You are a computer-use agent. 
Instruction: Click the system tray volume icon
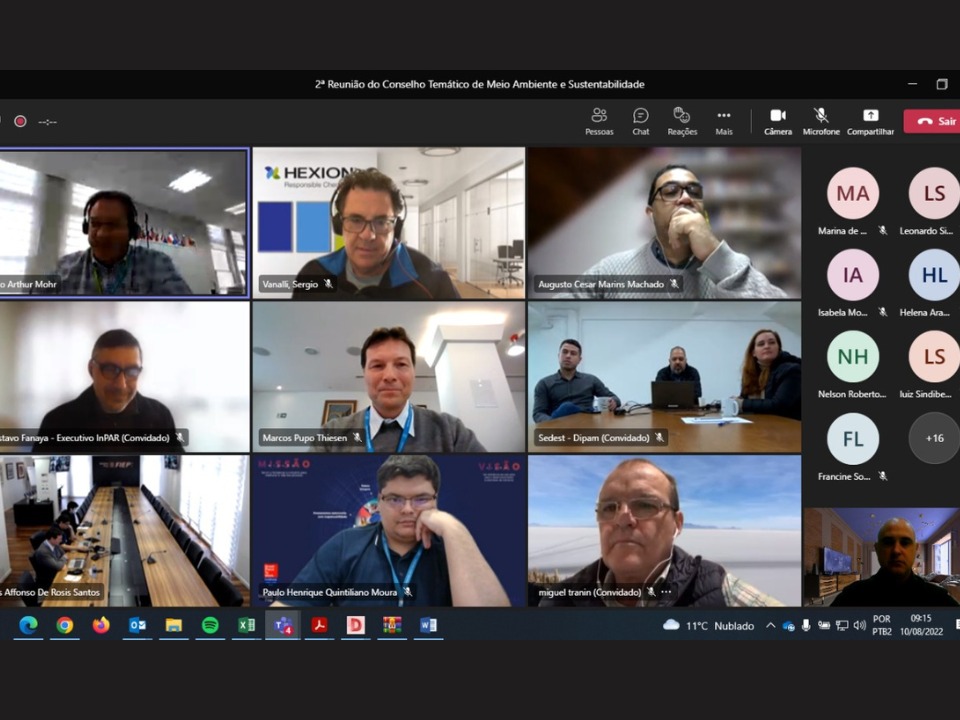859,625
